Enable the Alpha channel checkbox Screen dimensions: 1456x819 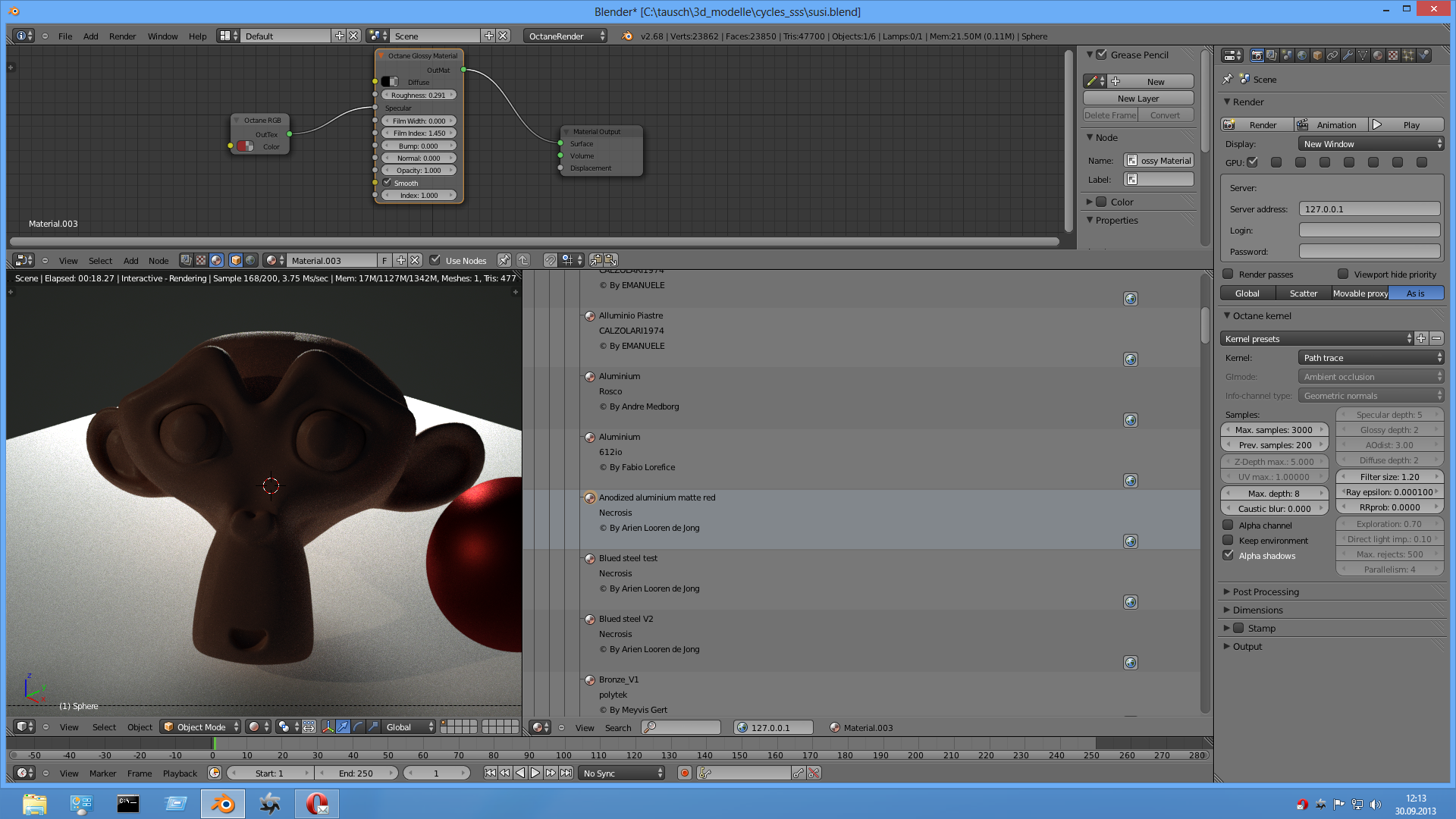(x=1228, y=525)
